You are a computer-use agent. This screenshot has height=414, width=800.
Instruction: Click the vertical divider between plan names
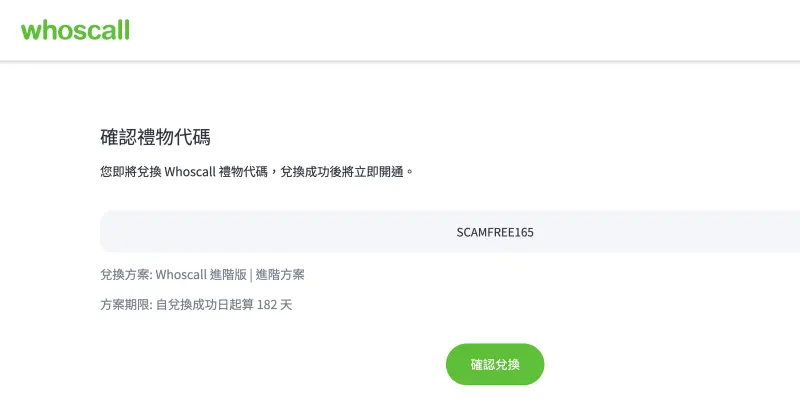[251, 275]
